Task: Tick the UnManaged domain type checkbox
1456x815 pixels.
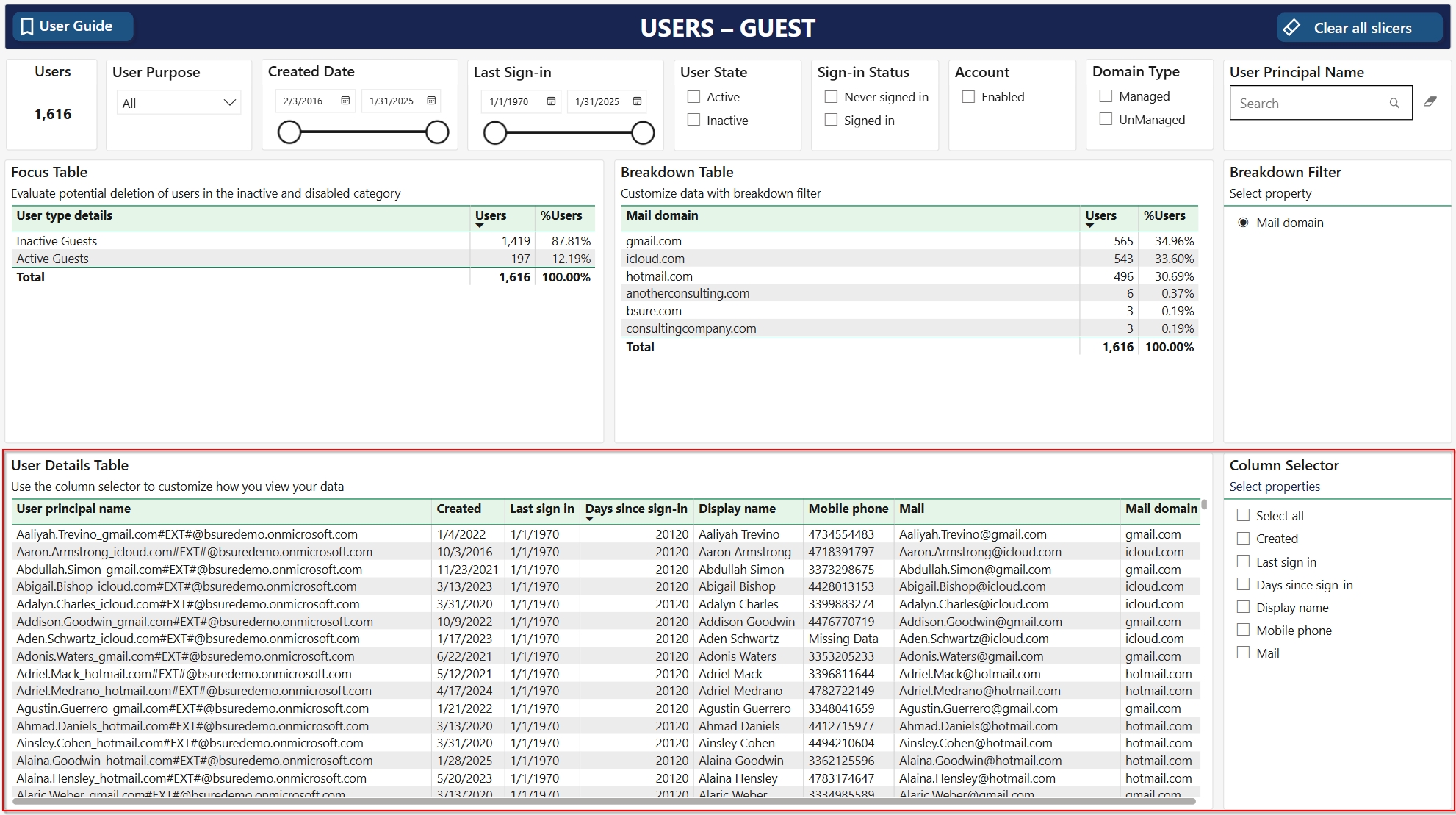Action: pos(1106,119)
